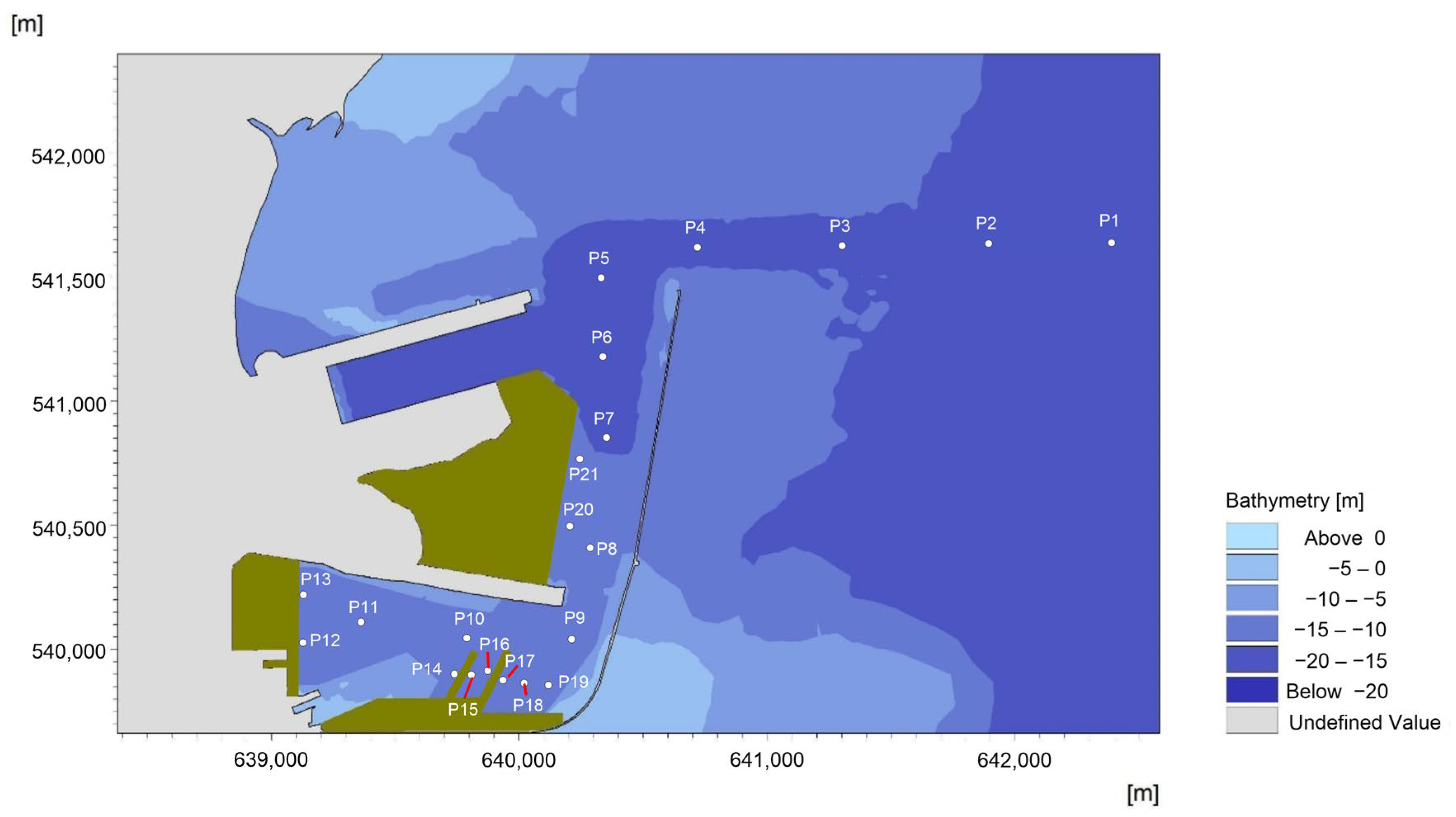Screen dimensions: 1456x817
Task: Select the P1 point marker
Action: point(1111,243)
